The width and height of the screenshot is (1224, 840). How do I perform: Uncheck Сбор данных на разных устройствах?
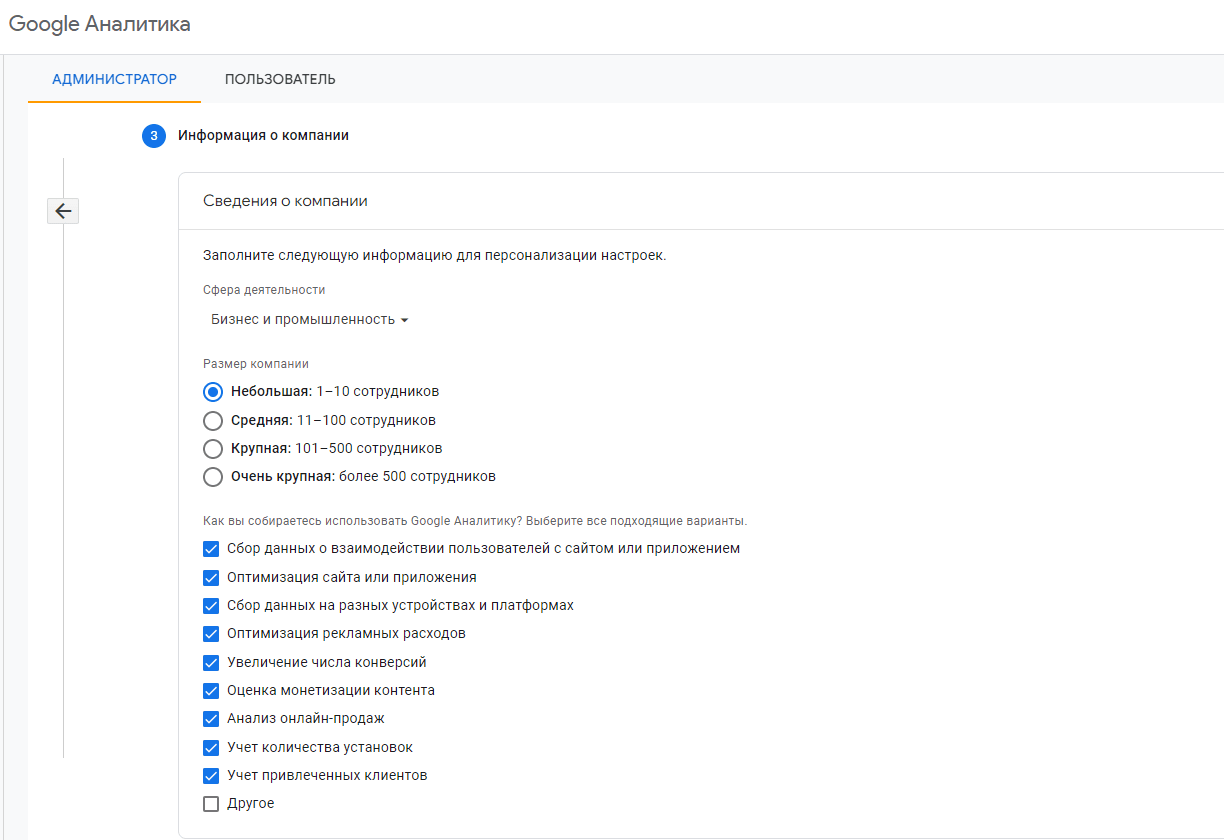[211, 605]
